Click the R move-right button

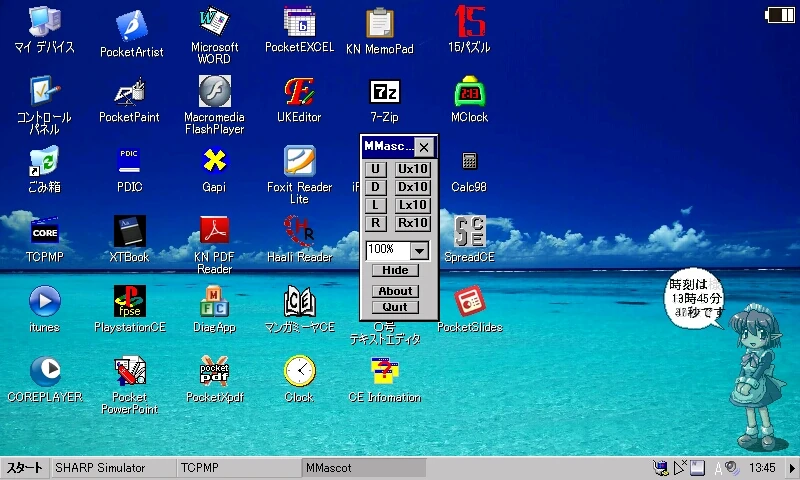[x=376, y=223]
